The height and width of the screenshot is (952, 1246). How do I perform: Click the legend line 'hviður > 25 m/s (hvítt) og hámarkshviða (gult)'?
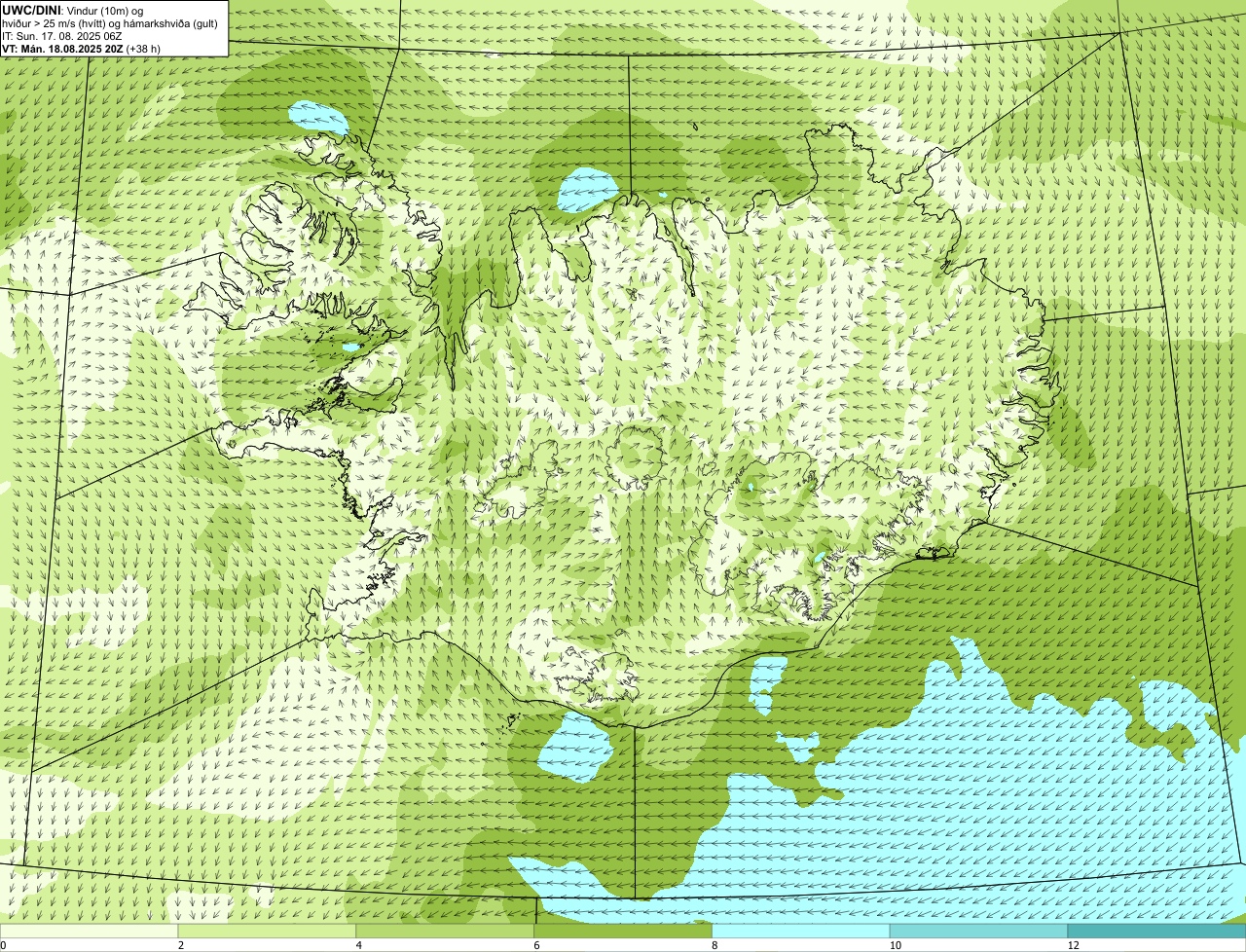click(x=109, y=23)
